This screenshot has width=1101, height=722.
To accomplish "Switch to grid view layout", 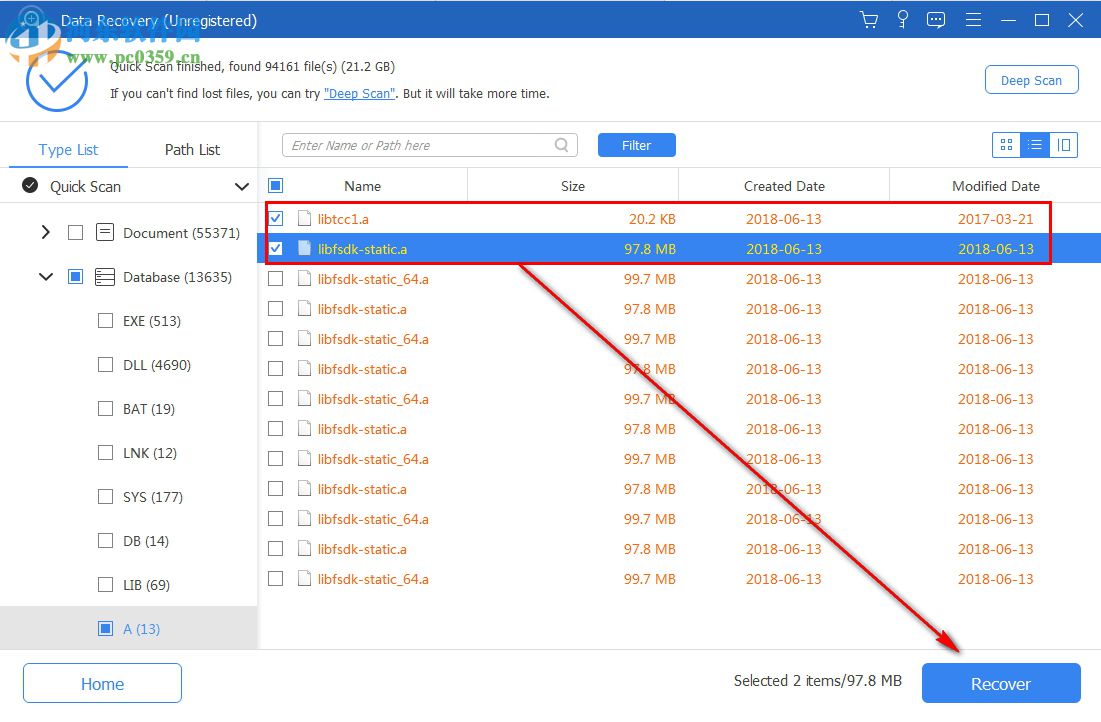I will 1006,144.
